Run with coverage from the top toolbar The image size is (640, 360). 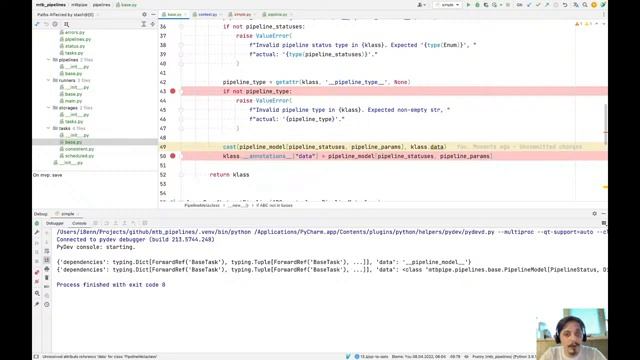[x=486, y=5]
